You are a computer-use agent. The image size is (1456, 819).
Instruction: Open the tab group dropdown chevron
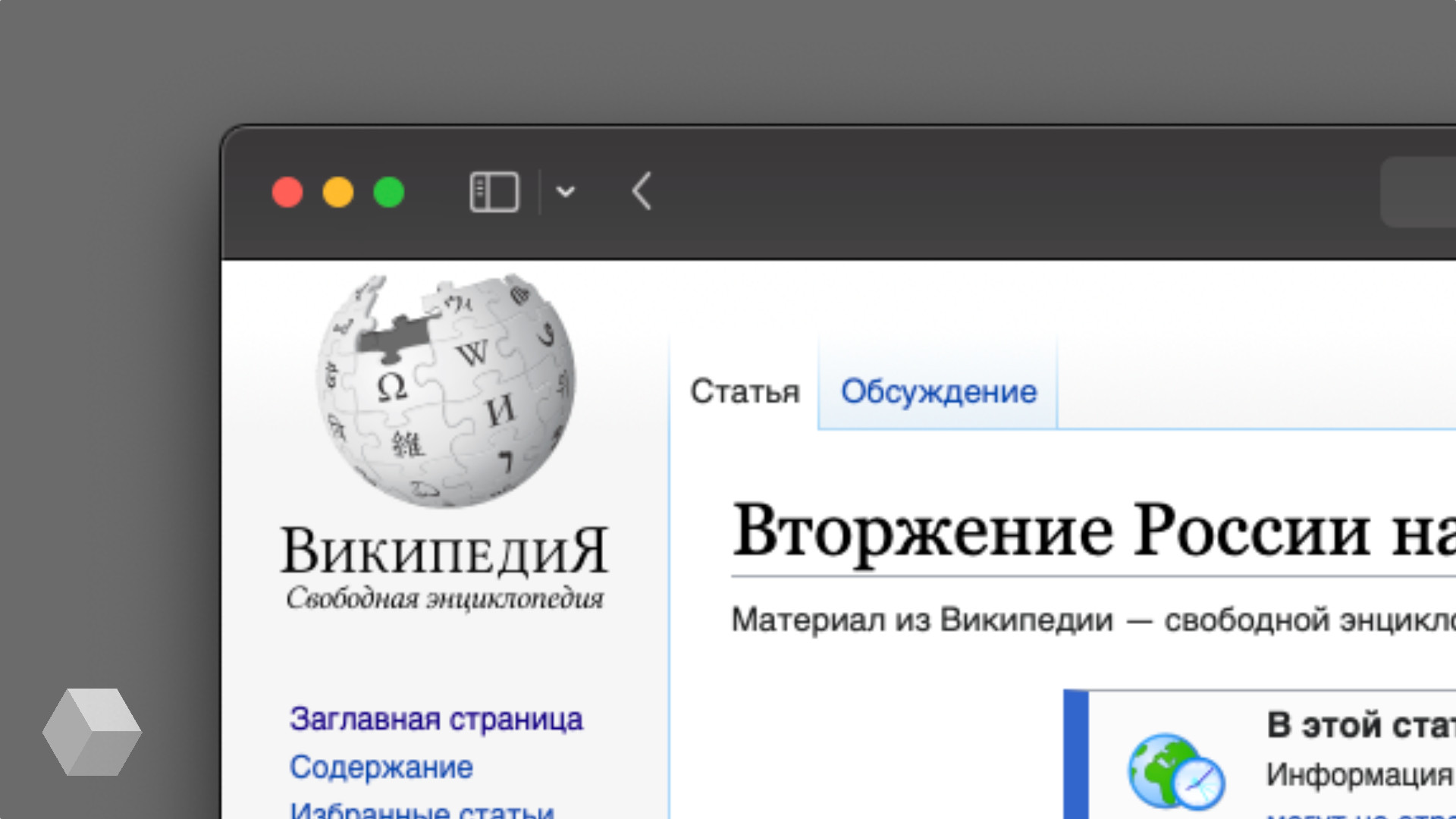566,192
